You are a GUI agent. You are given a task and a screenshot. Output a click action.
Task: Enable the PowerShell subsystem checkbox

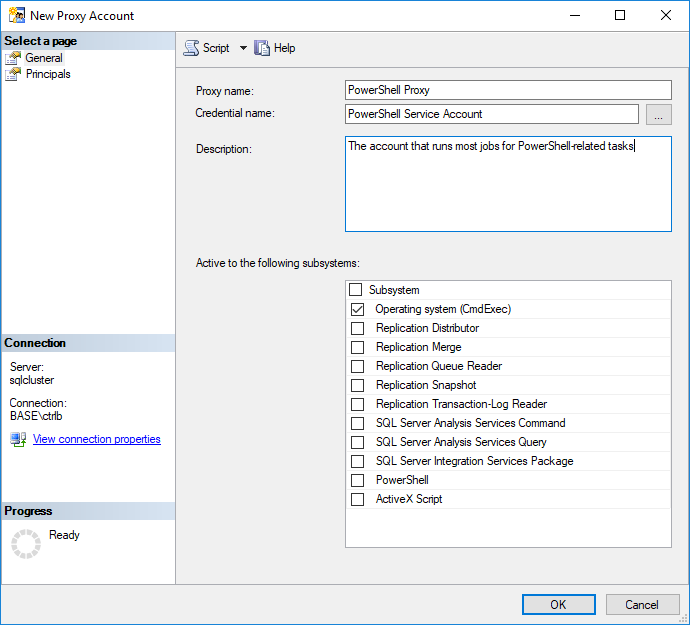point(357,481)
